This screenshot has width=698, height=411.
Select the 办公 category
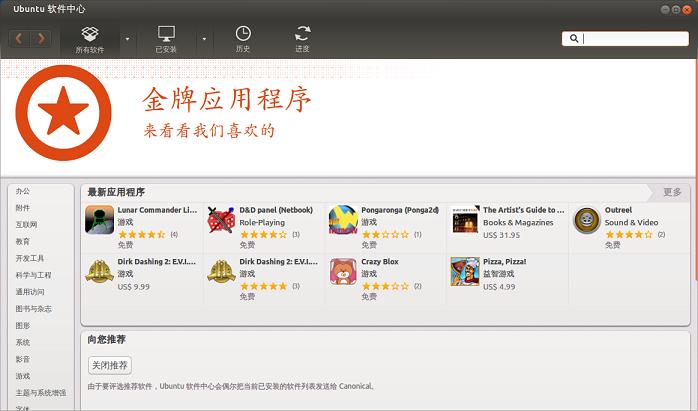point(23,191)
